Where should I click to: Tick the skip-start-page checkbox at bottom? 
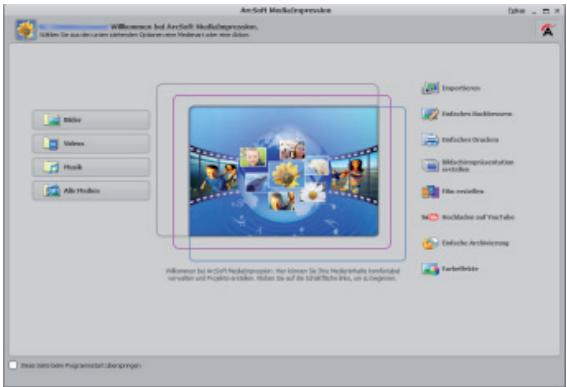pos(13,365)
